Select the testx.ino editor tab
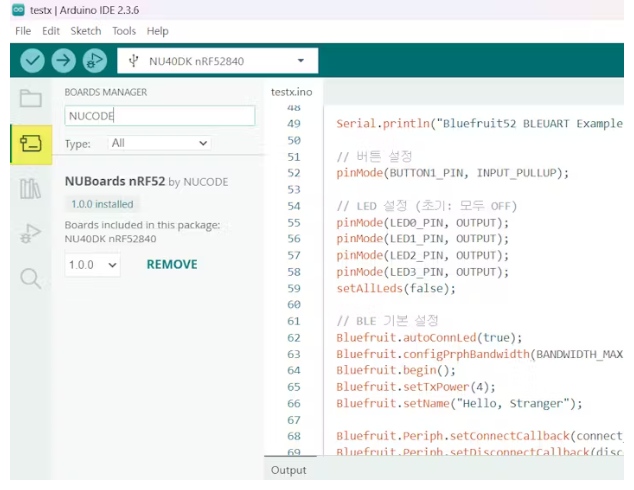This screenshot has width=634, height=490. [292, 92]
